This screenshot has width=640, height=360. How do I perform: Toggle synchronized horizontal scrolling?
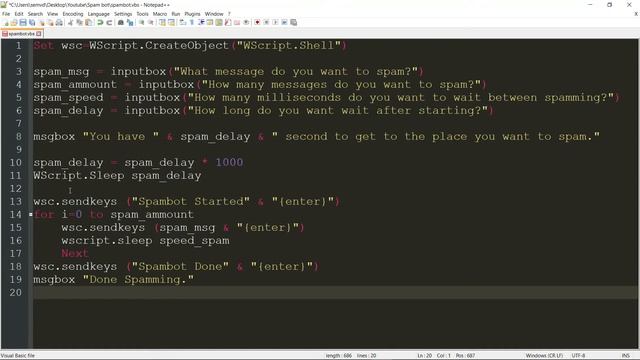tap(171, 22)
